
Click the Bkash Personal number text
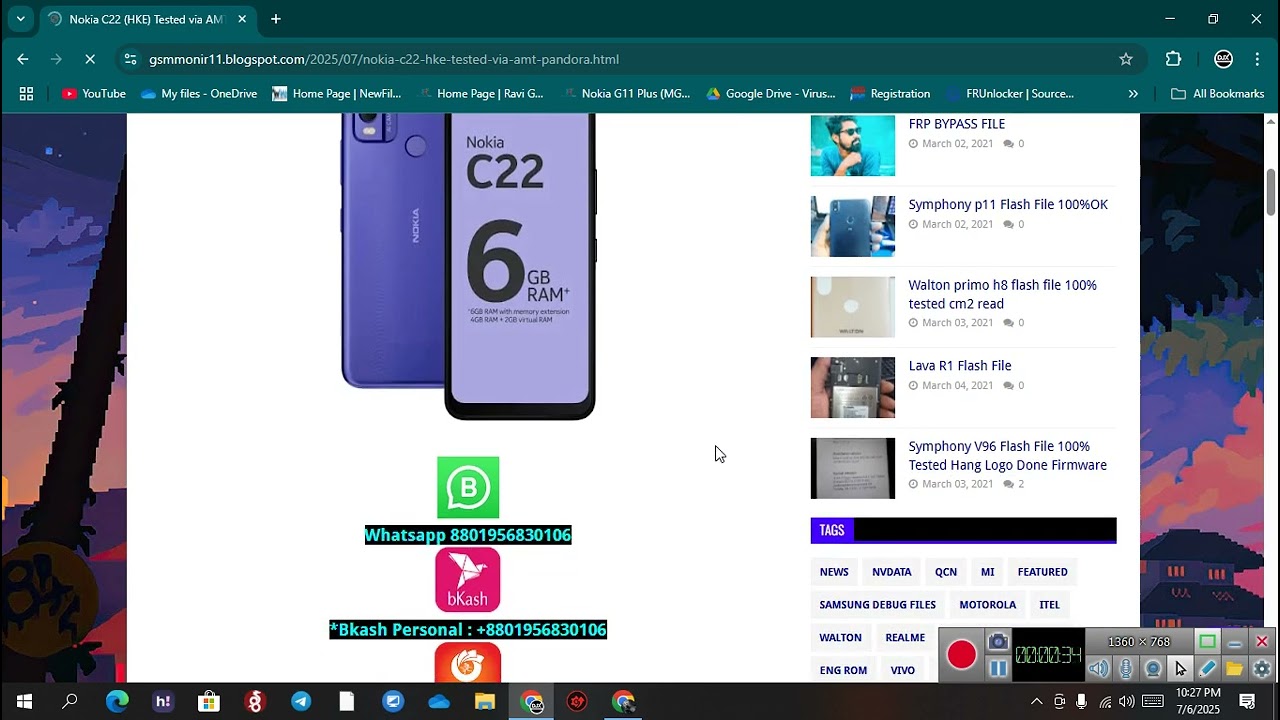coord(468,630)
